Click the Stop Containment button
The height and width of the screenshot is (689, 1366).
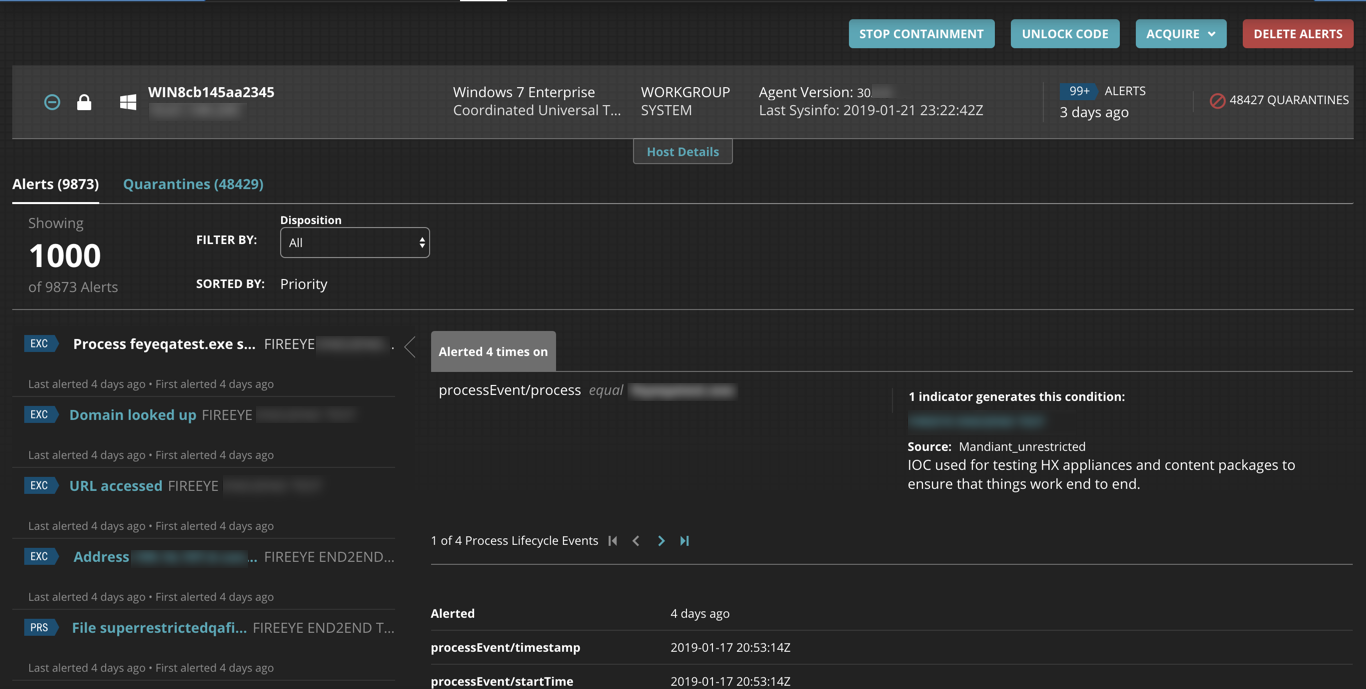click(x=921, y=34)
